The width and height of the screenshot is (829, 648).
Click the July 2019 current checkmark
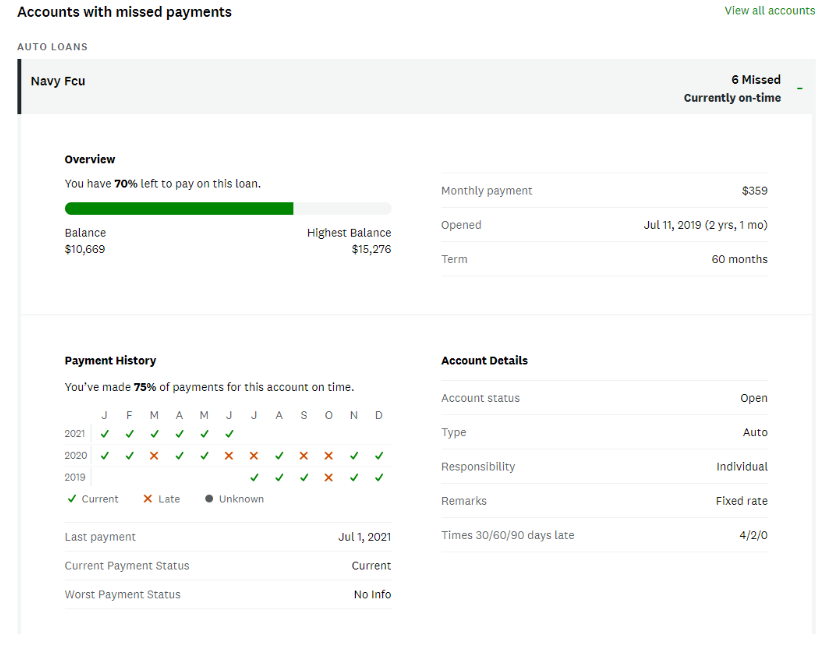(254, 478)
